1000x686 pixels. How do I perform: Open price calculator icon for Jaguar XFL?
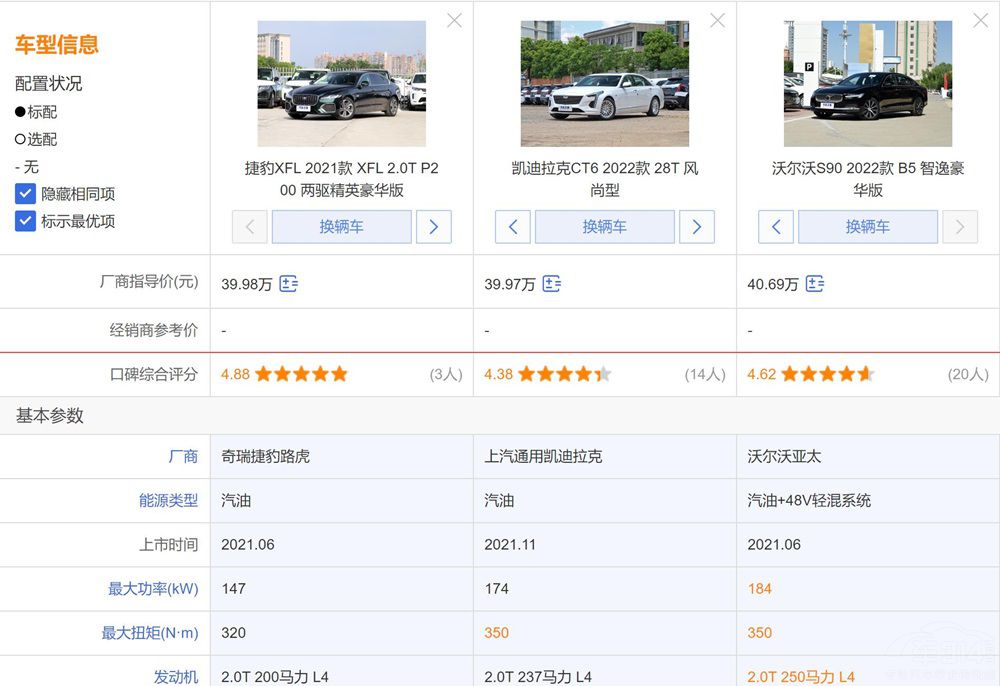pos(288,284)
